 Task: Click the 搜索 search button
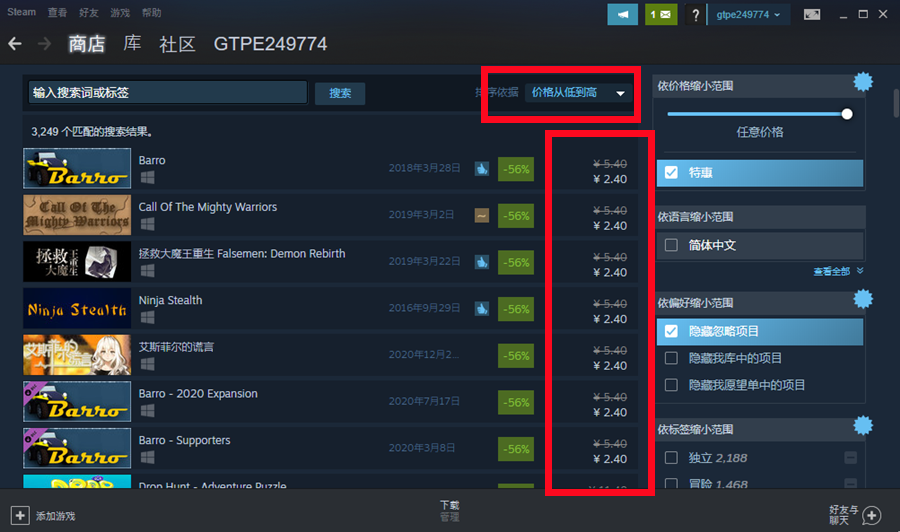340,93
